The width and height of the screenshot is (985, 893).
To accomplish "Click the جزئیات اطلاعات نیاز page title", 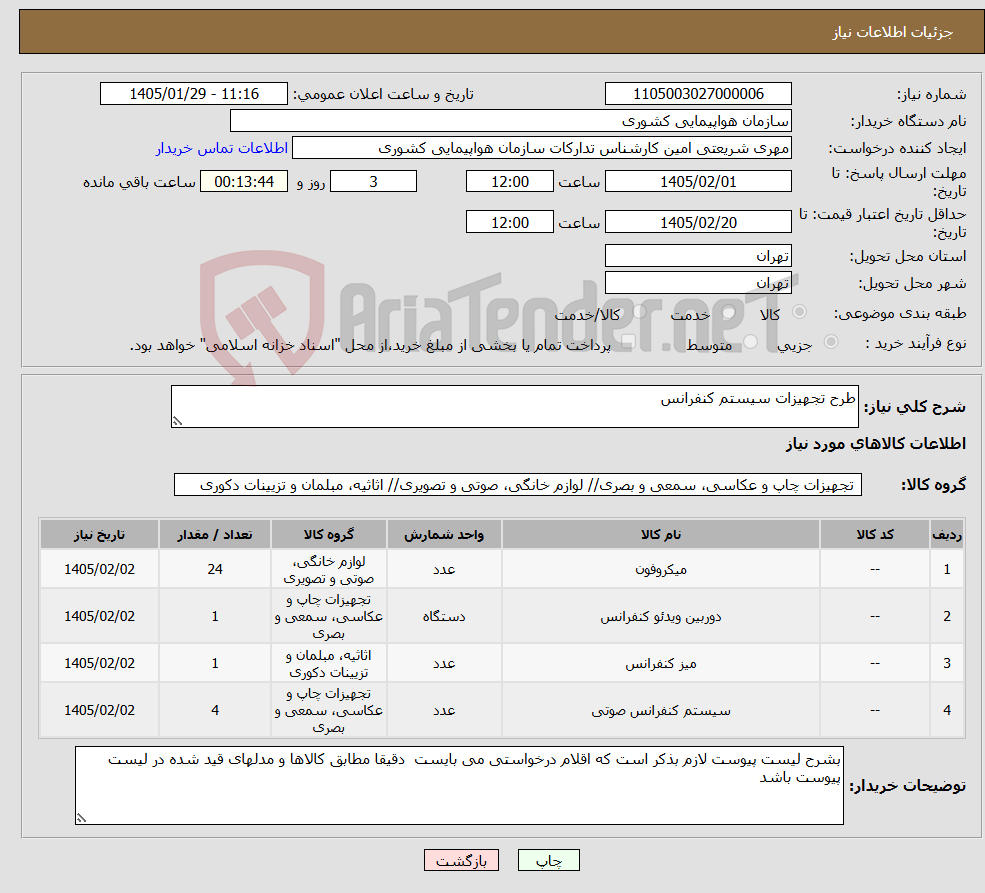I will click(893, 32).
